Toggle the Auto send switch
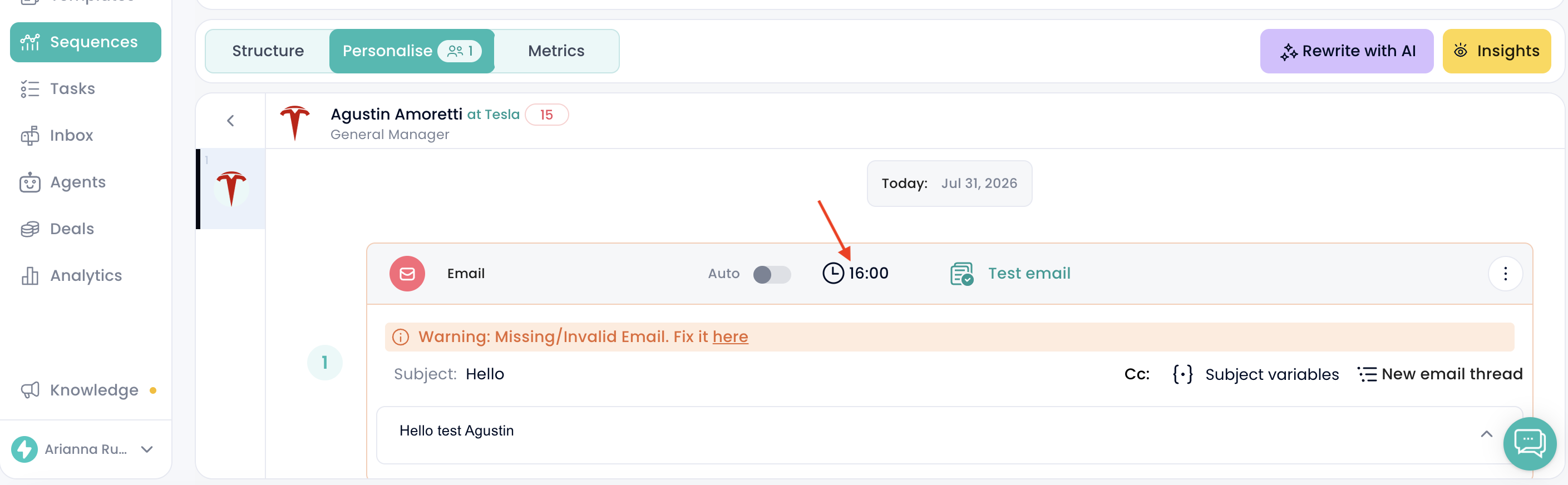 click(771, 274)
